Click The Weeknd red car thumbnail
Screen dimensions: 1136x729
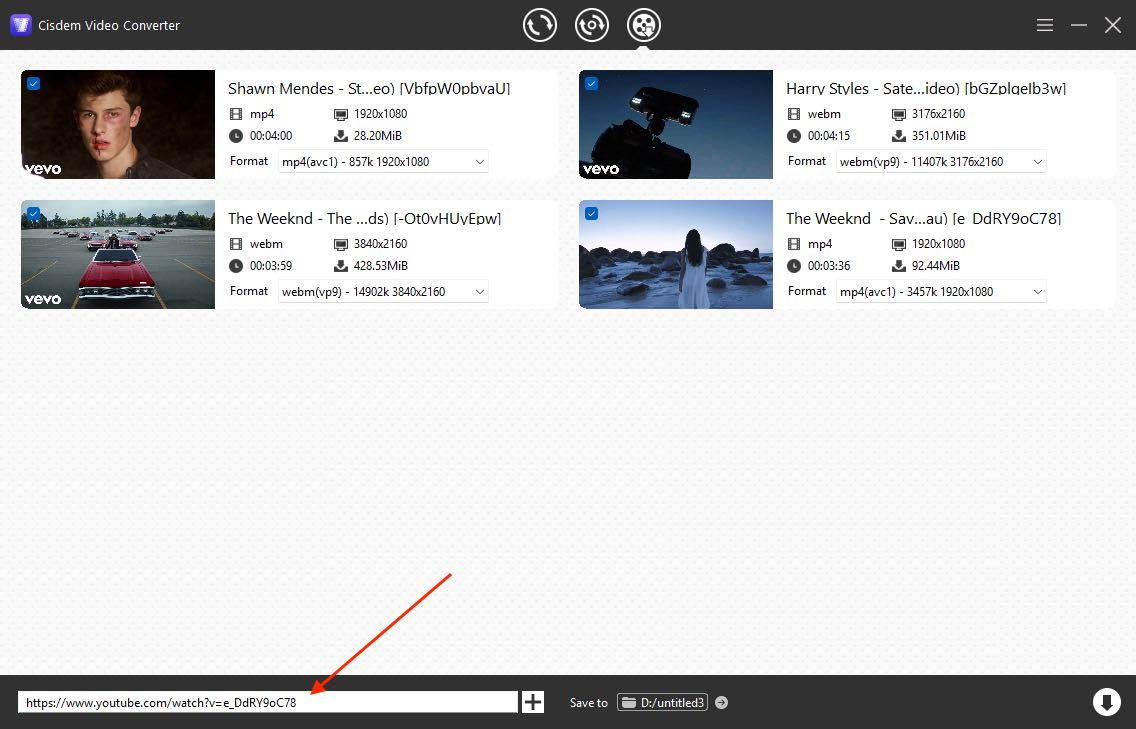(x=118, y=254)
